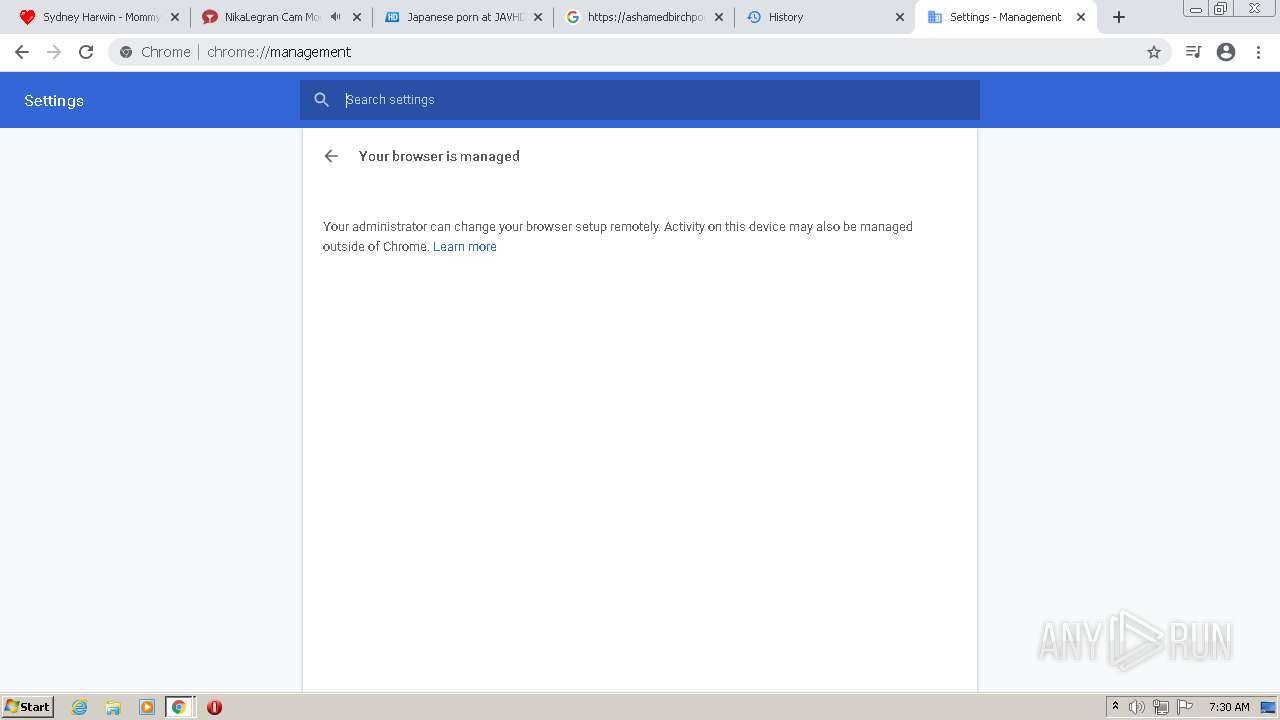
Task: Open the media player taskbar icon
Action: [x=147, y=707]
